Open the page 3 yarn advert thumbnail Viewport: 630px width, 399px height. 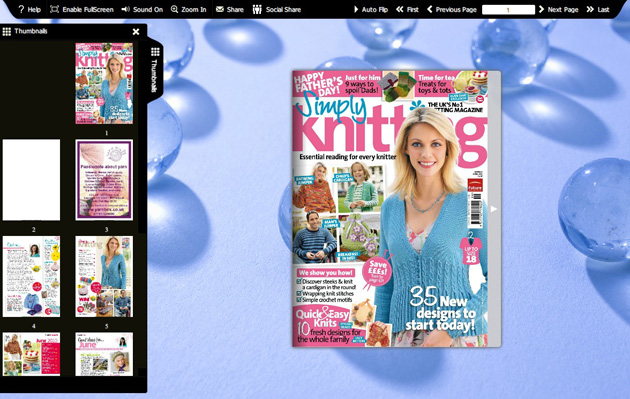click(104, 180)
